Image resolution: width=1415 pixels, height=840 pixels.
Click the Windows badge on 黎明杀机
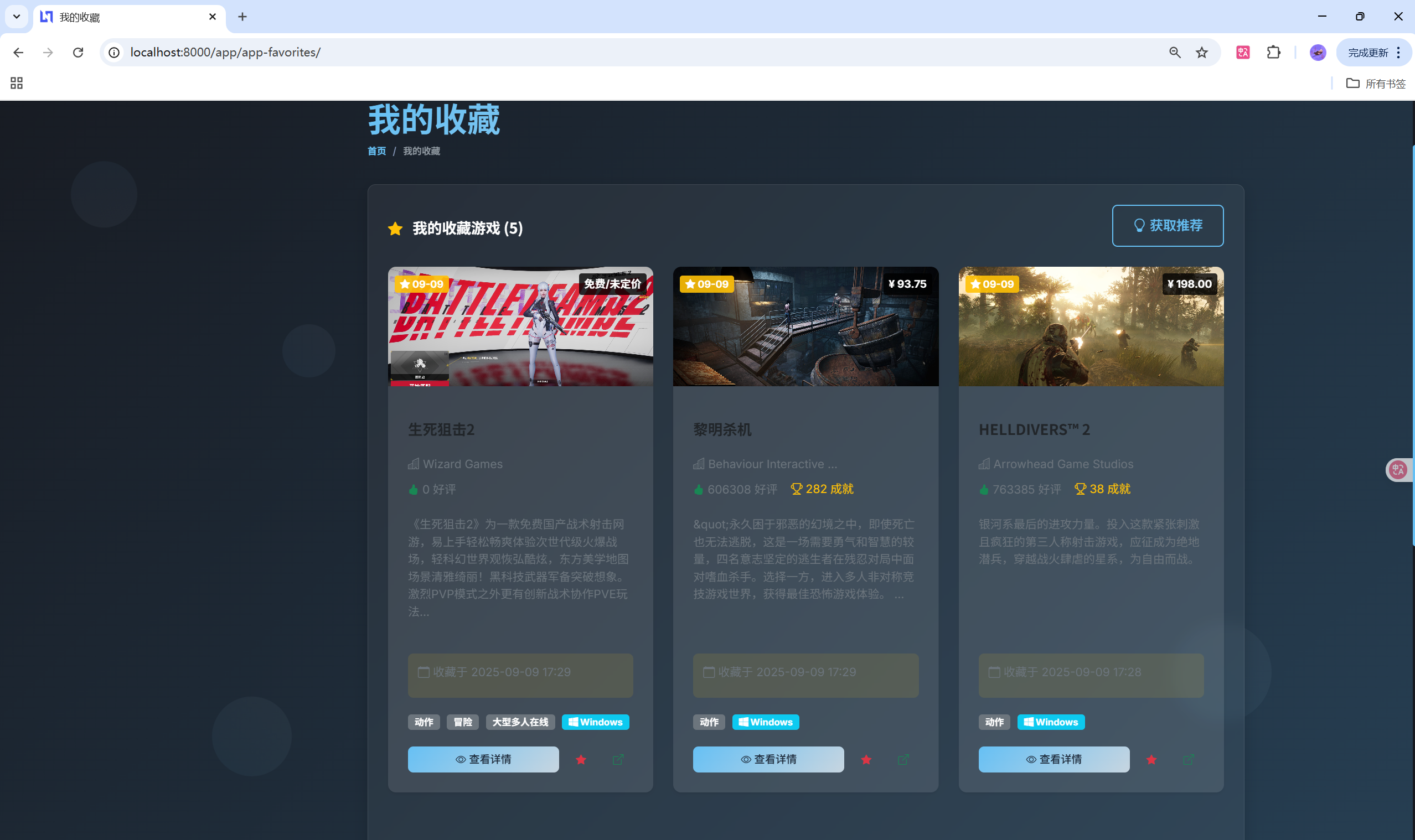766,722
